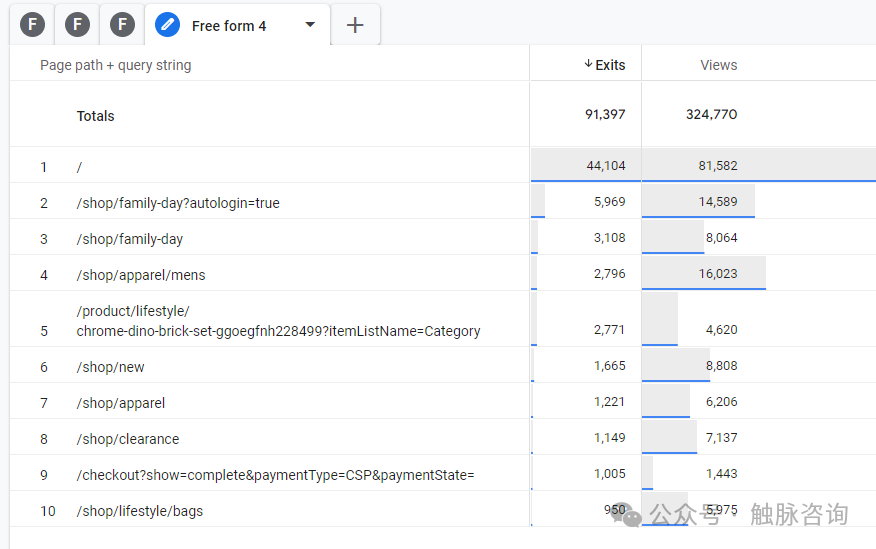Click the 16,023 views bar cell
Image resolution: width=876 pixels, height=549 pixels.
(704, 274)
